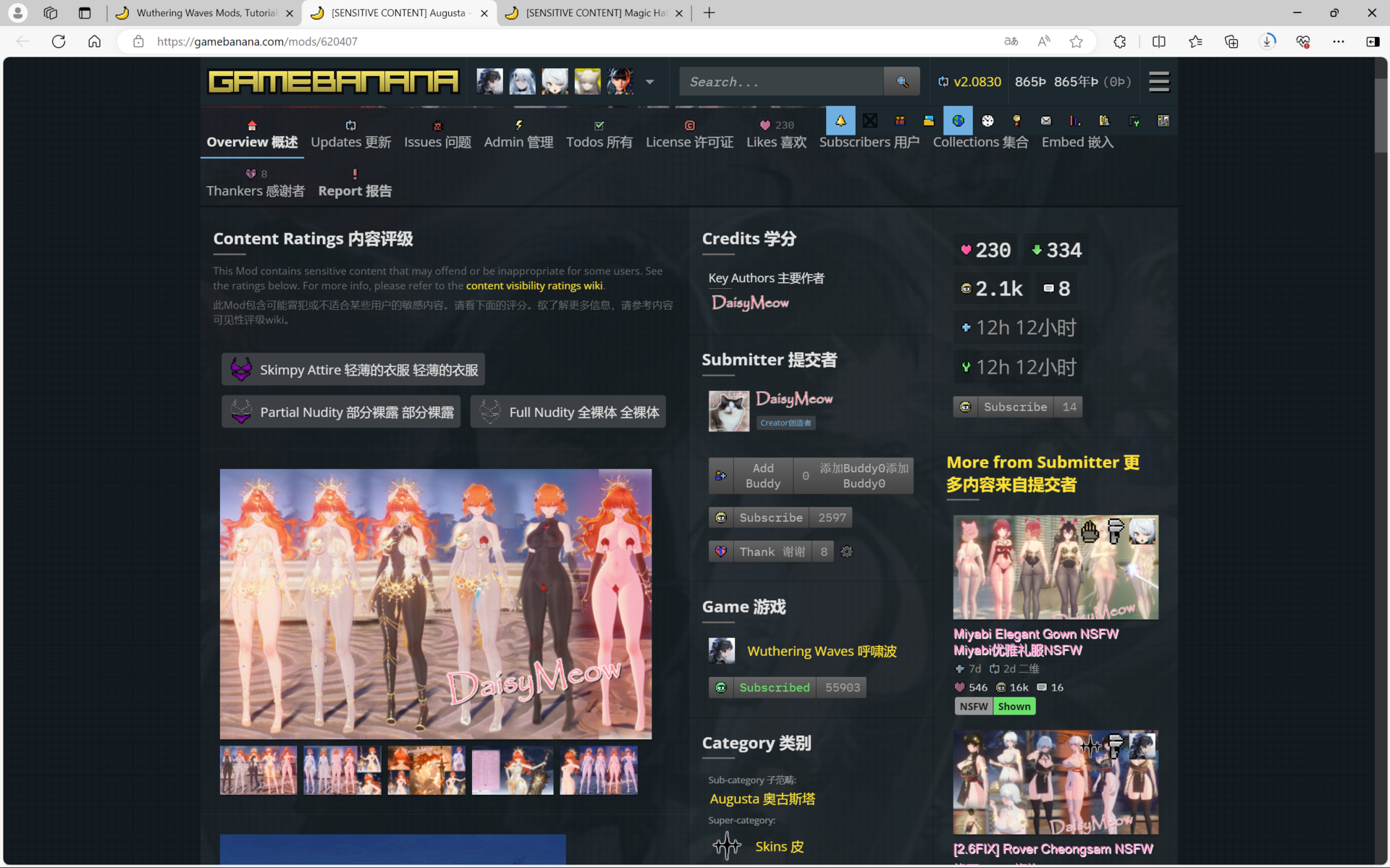Open the Overview tab
Image resolution: width=1390 pixels, height=868 pixels.
(252, 135)
